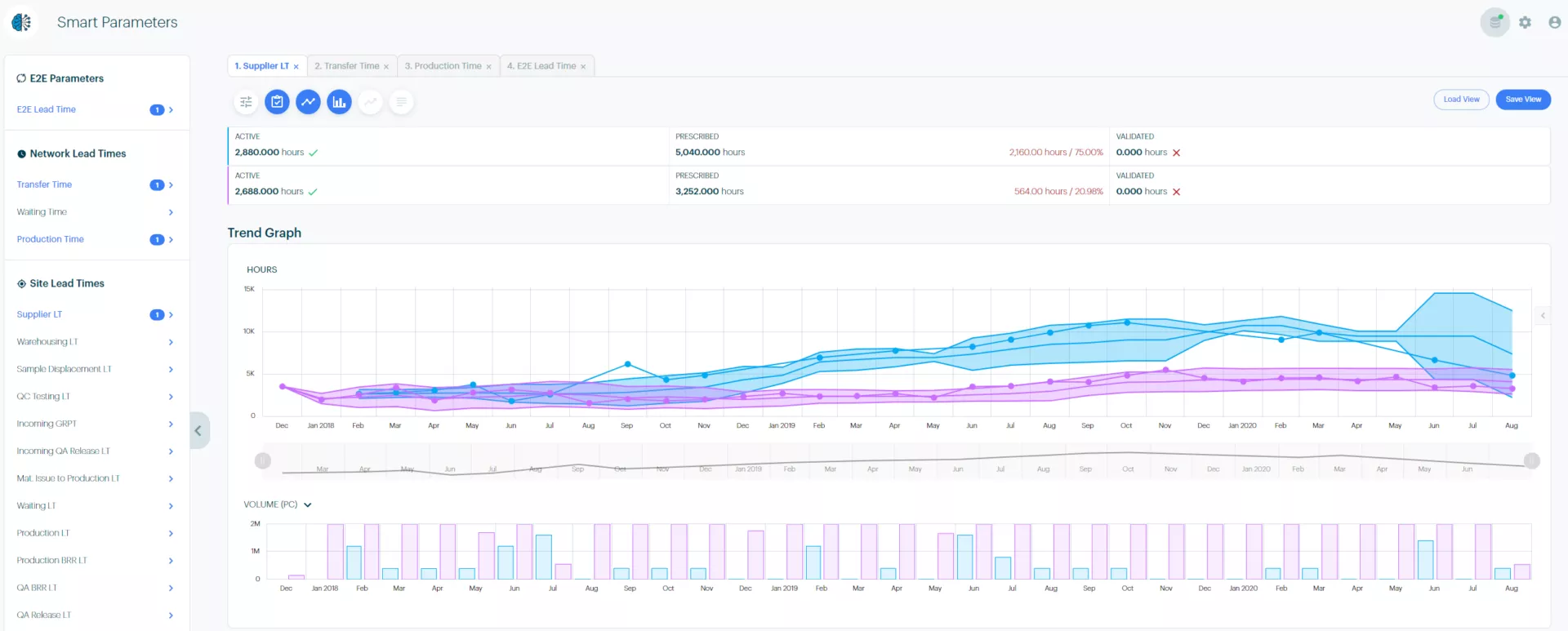Enable the faded text list view
The width and height of the screenshot is (1568, 631).
[x=401, y=102]
